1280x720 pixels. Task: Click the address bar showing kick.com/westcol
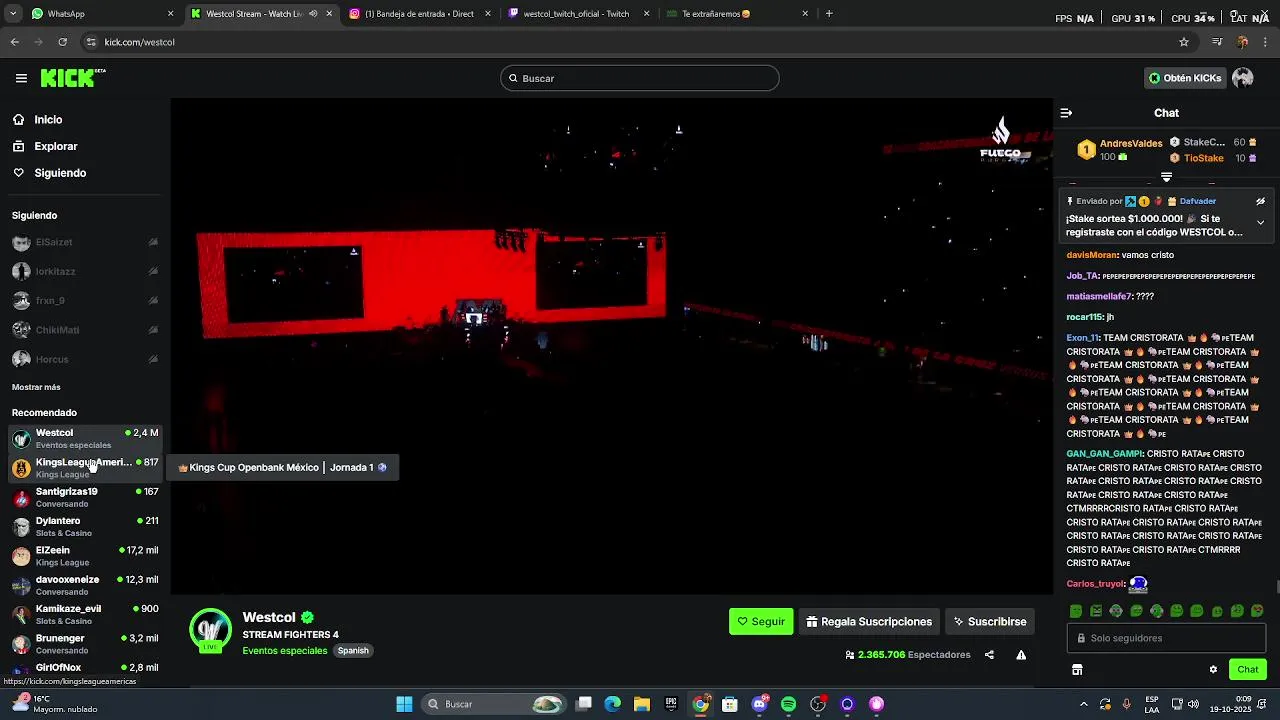click(640, 42)
